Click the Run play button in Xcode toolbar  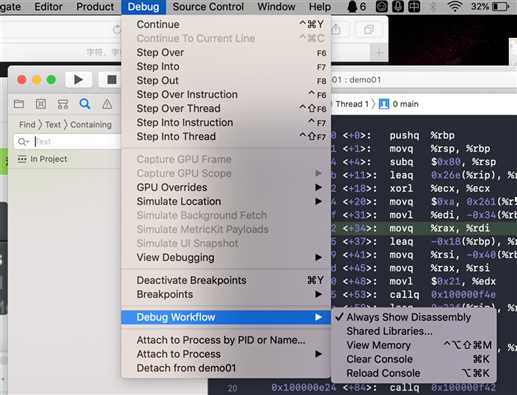point(78,80)
